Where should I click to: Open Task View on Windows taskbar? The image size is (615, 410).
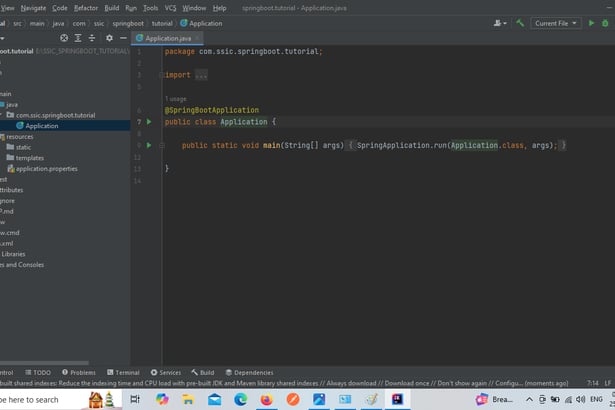pos(135,399)
